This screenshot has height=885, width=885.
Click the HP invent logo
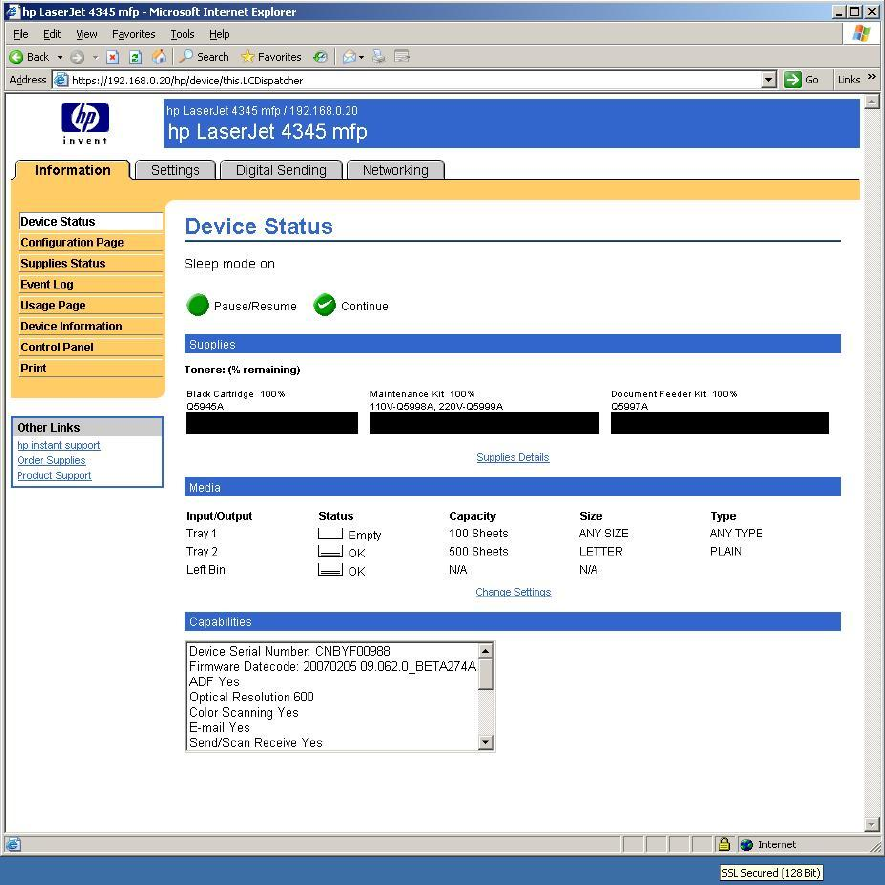[x=85, y=124]
